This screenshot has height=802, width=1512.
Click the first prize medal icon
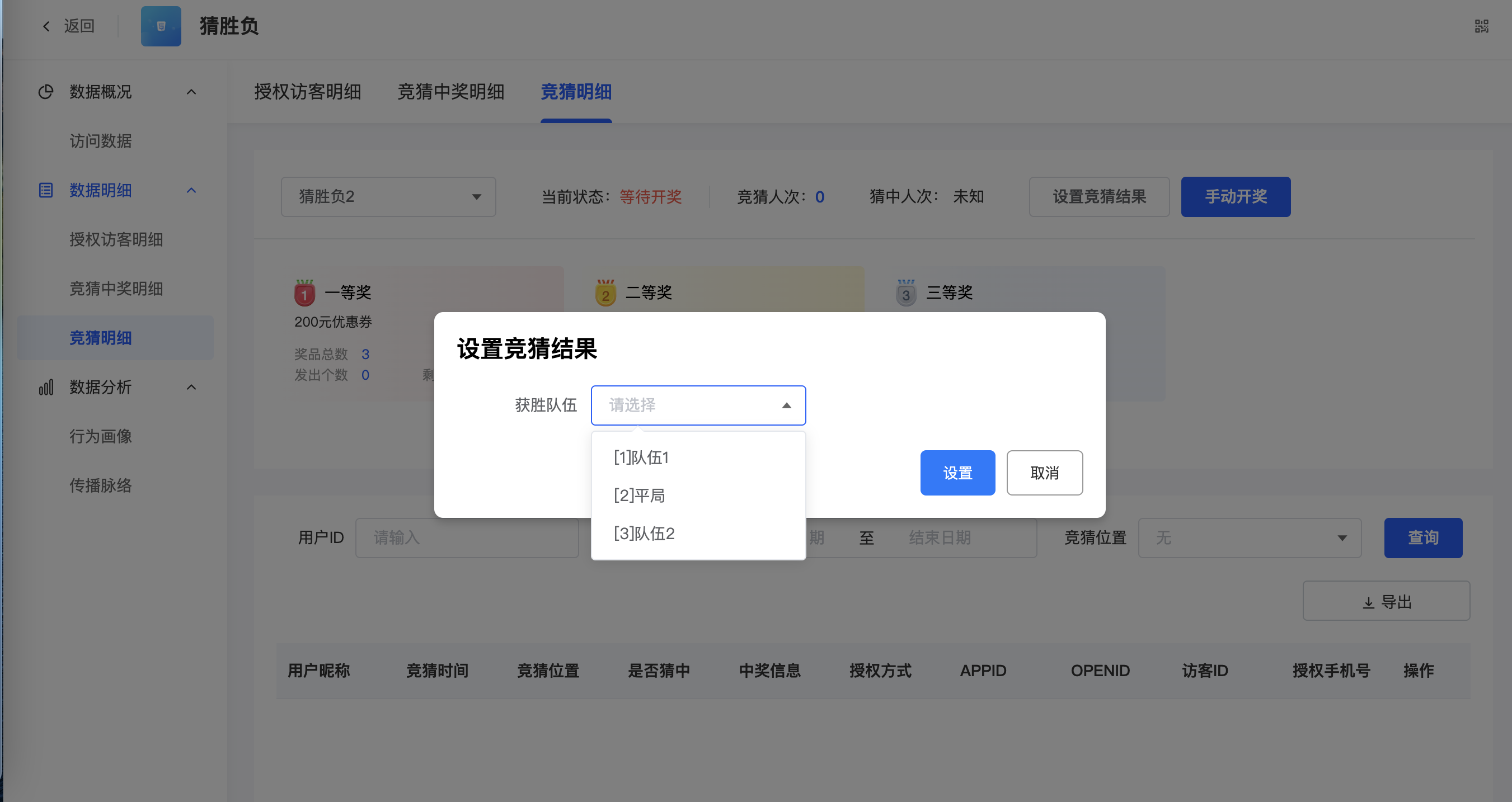304,293
